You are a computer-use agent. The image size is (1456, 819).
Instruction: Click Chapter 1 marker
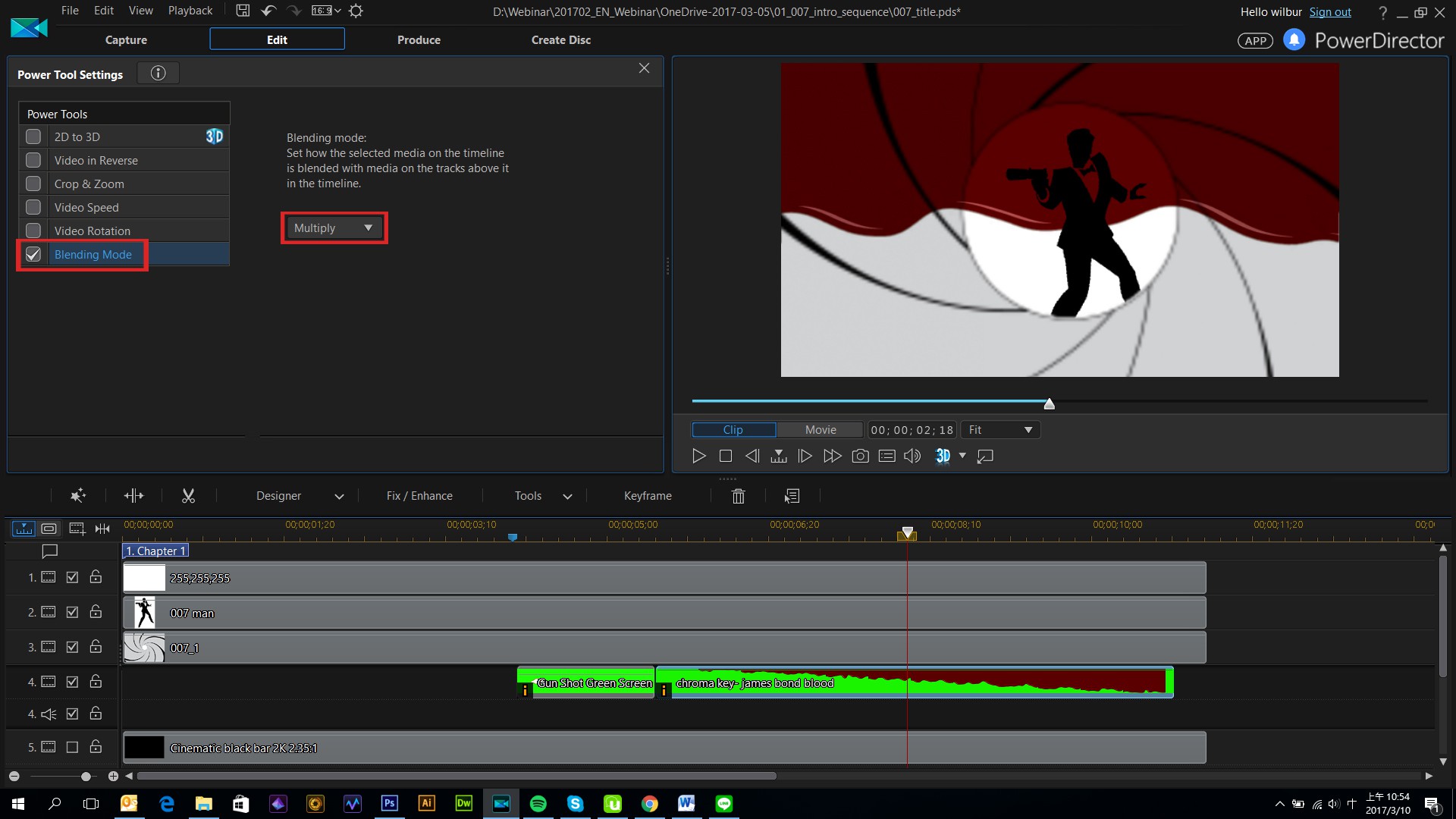[x=155, y=551]
